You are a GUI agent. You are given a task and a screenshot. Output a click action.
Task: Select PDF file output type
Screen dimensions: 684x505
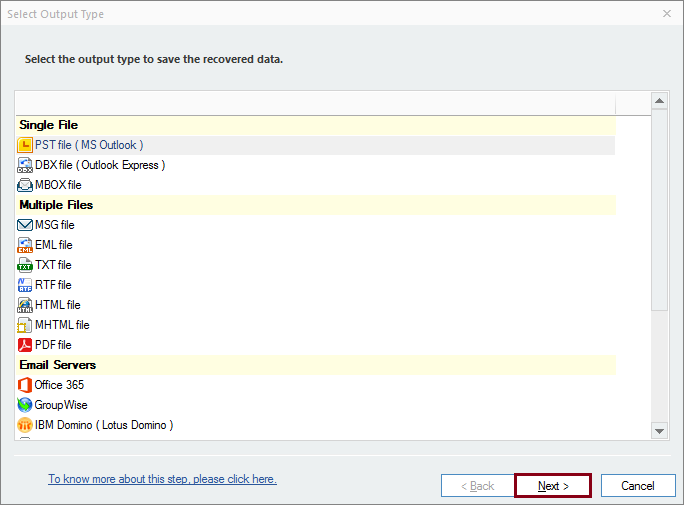[x=315, y=345]
